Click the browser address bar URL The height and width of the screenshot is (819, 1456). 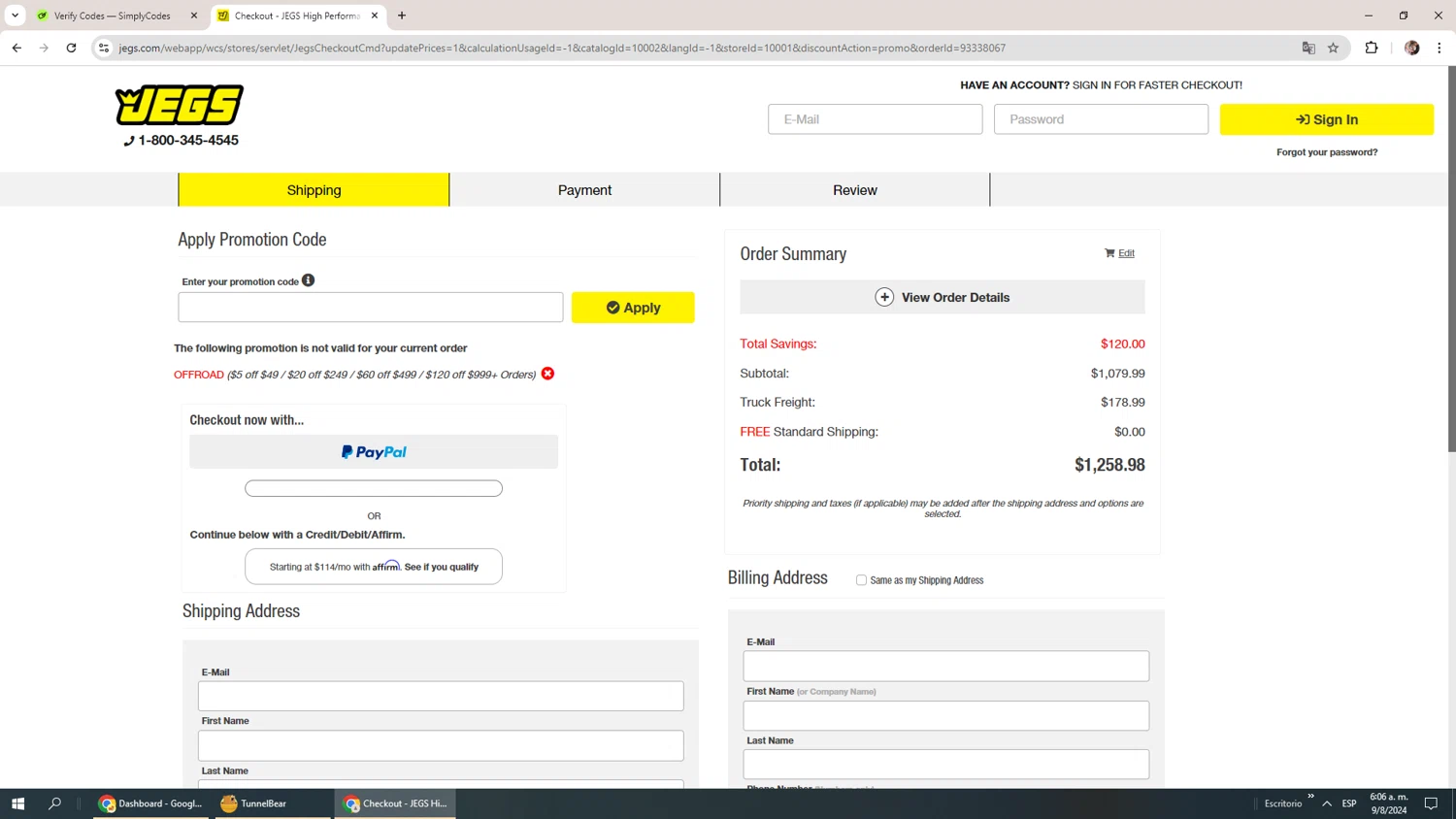pos(562,48)
